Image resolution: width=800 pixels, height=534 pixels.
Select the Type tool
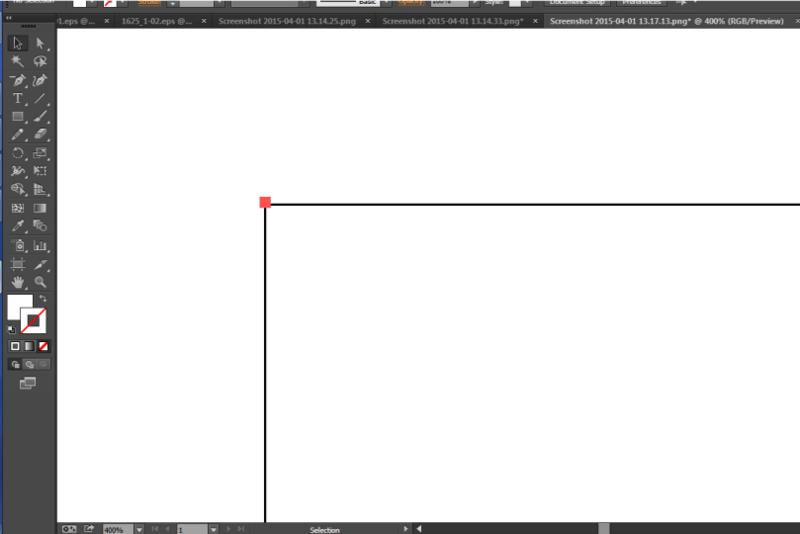18,98
